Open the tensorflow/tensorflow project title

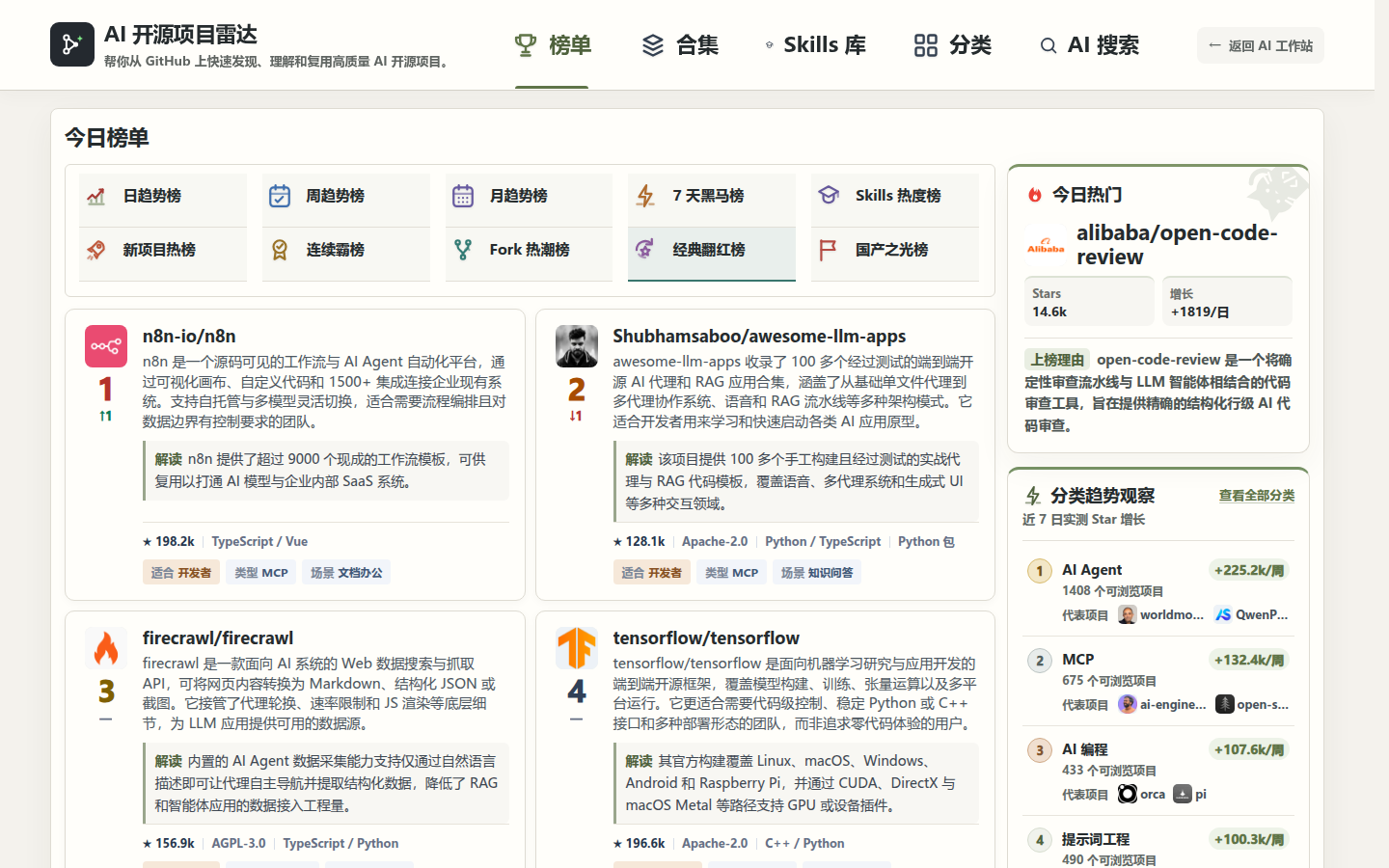pyautogui.click(x=706, y=637)
